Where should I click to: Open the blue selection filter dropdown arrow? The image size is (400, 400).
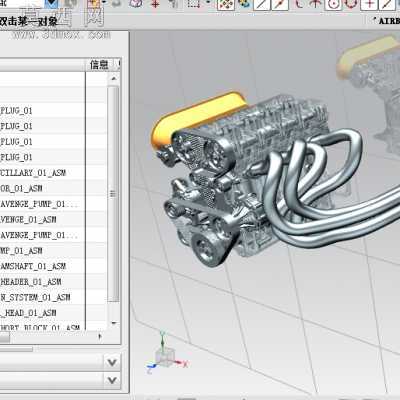51,4
